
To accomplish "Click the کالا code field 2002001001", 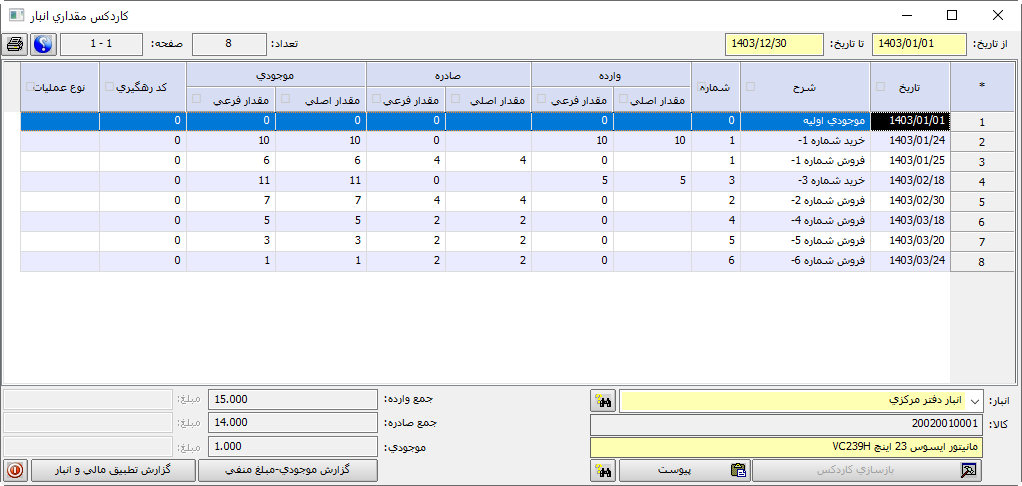I will [785, 424].
